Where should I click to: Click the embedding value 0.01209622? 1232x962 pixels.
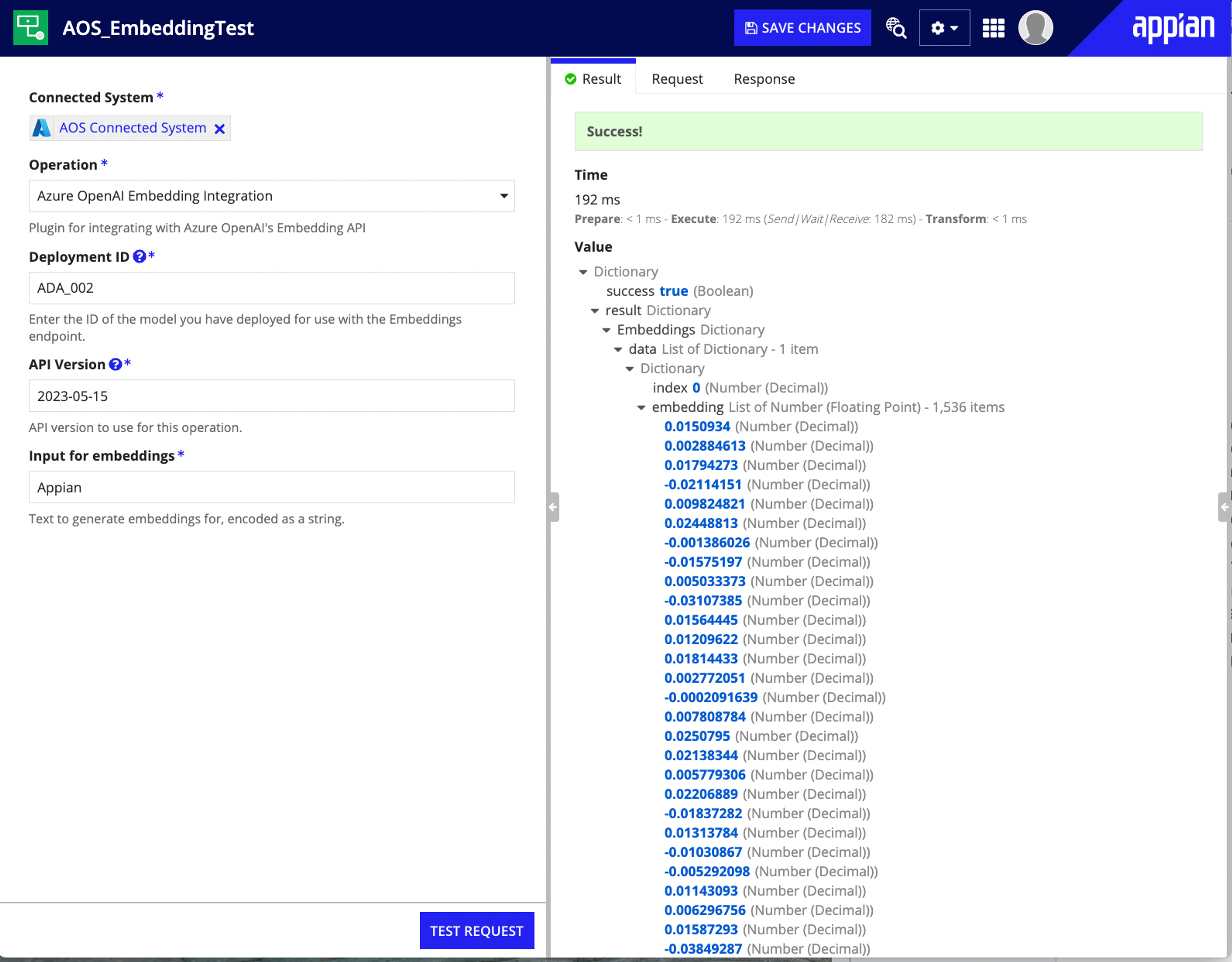pyautogui.click(x=701, y=639)
